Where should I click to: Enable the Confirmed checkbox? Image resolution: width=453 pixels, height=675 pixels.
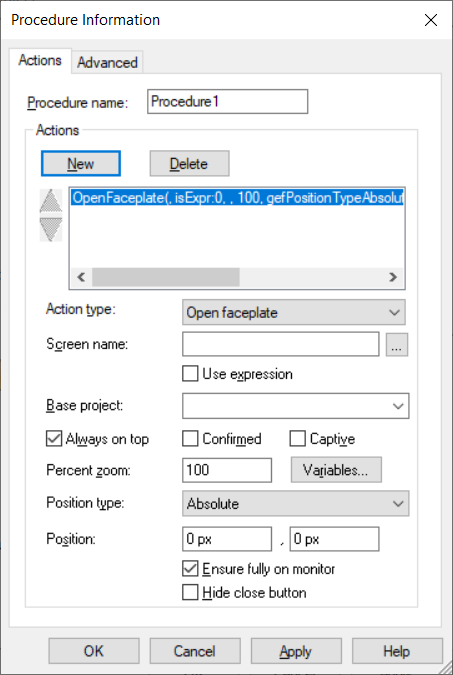tap(190, 439)
